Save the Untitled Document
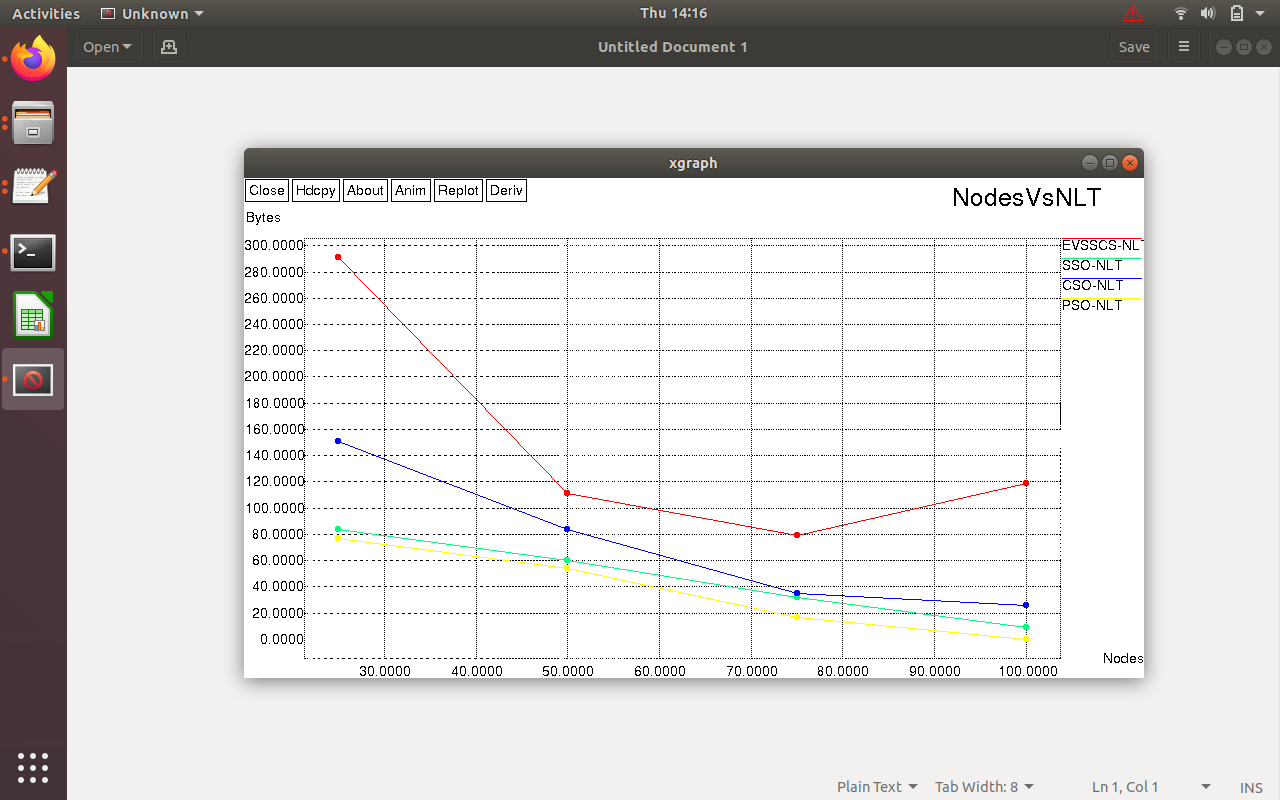The image size is (1280, 800). 1134,47
